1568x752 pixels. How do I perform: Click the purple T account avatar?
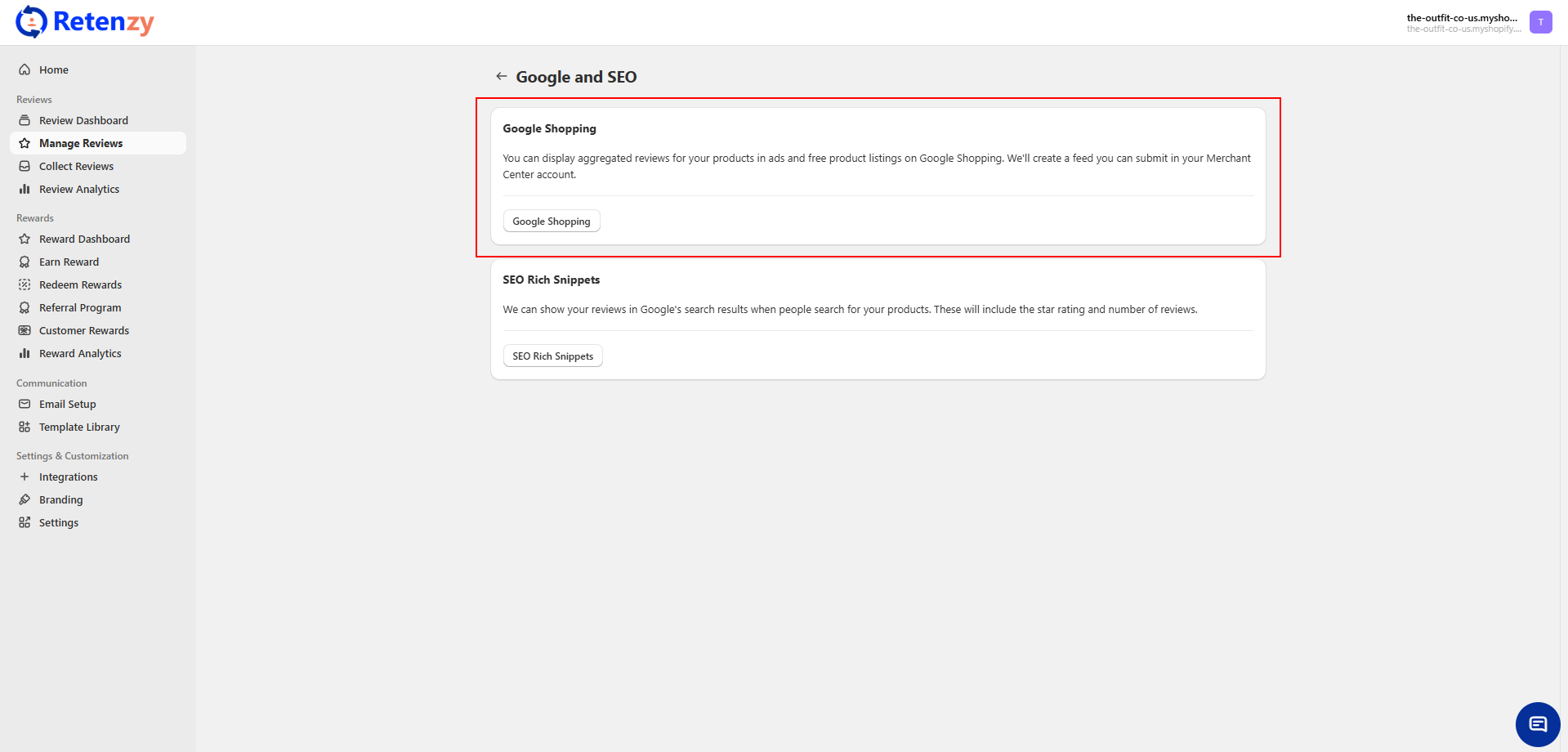coord(1540,22)
